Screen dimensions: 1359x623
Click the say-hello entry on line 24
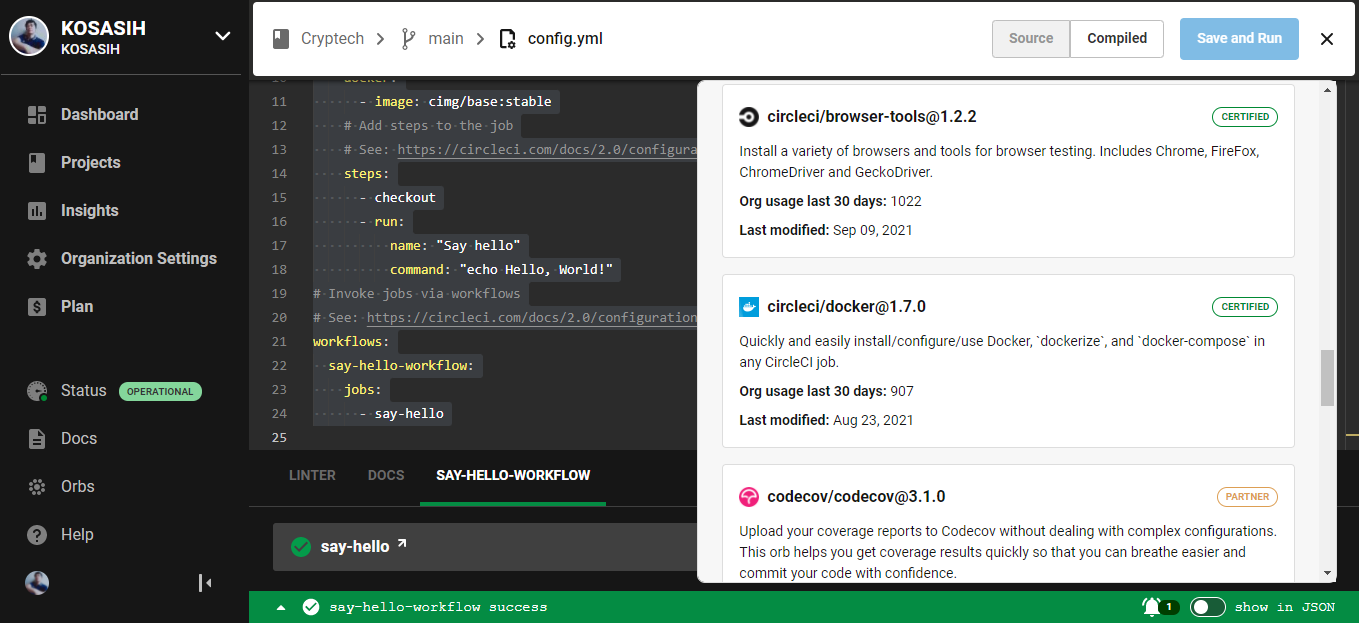click(x=409, y=414)
